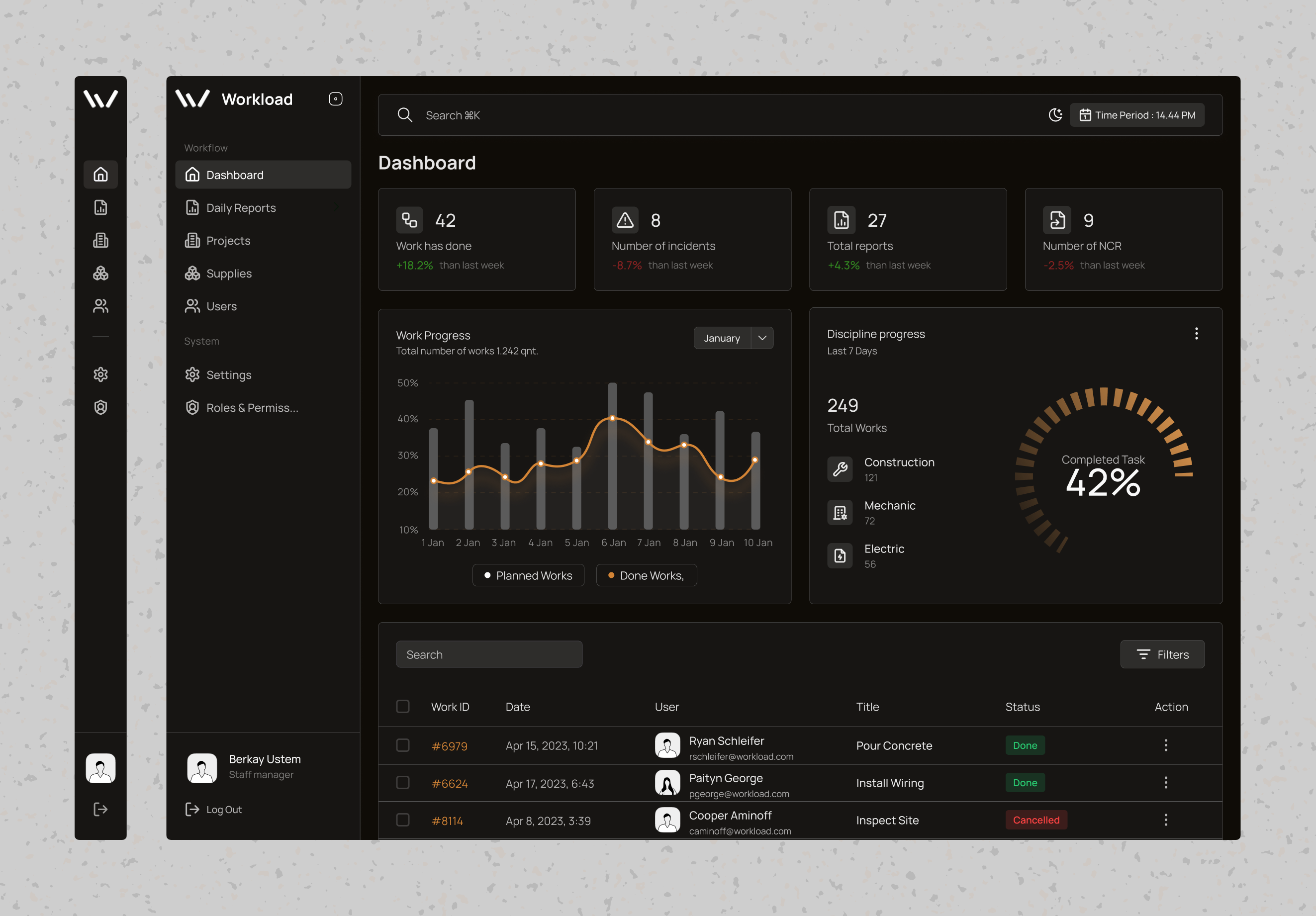Click the magnifier icon in the top search bar
This screenshot has width=1316, height=916.
tap(405, 115)
